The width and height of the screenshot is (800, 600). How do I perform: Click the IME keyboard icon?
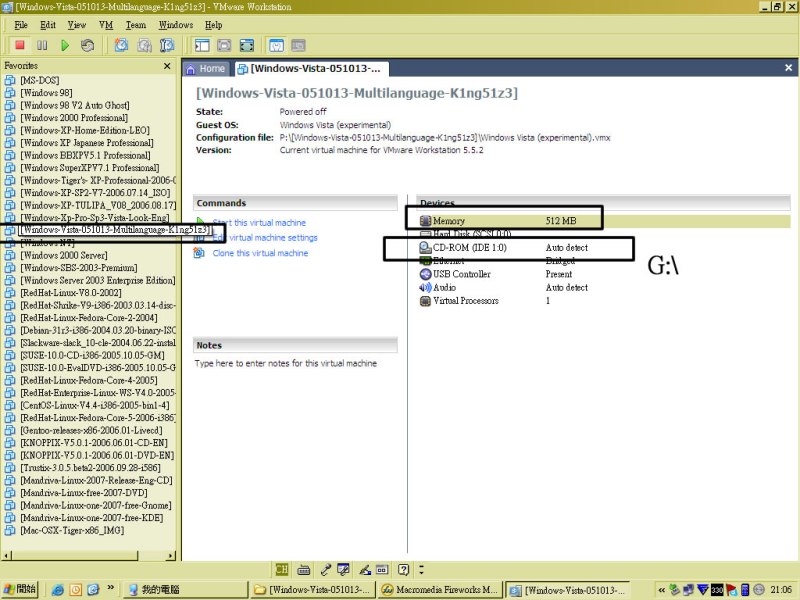click(304, 569)
